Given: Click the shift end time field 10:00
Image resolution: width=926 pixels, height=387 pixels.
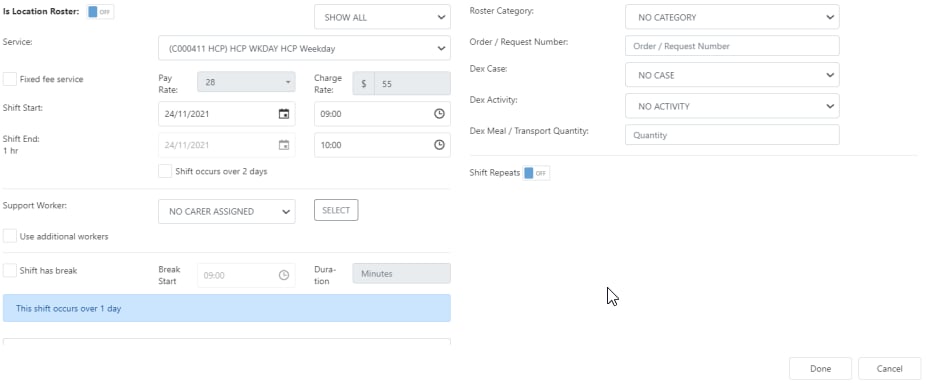Looking at the screenshot, I should click(382, 145).
